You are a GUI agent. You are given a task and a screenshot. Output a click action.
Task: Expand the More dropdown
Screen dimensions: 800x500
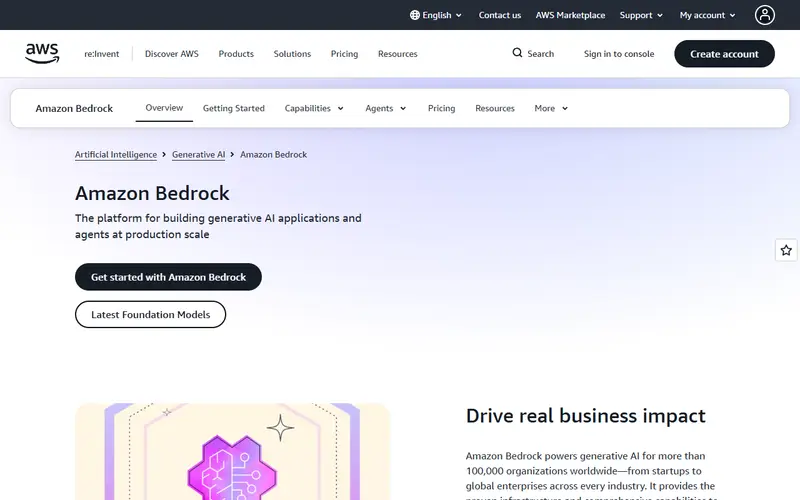[551, 108]
